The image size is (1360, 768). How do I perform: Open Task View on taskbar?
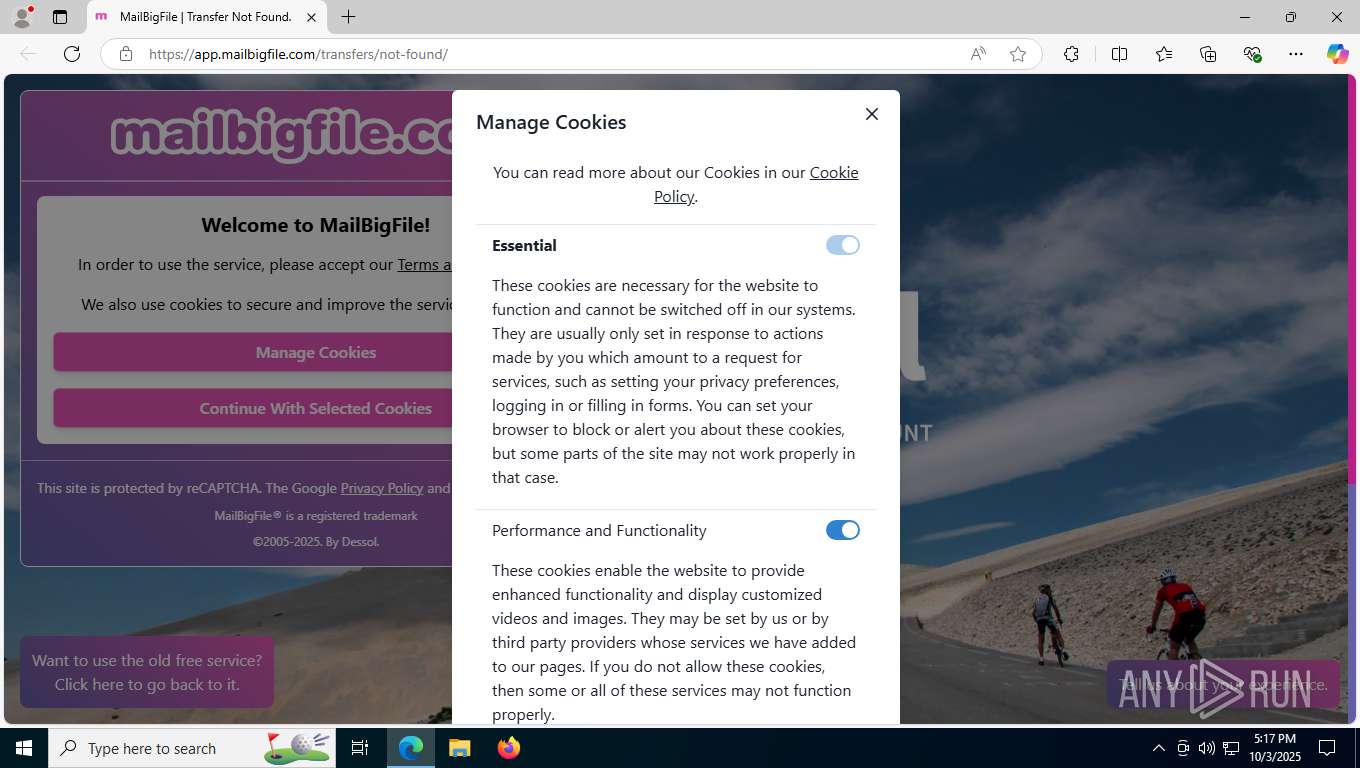[360, 748]
